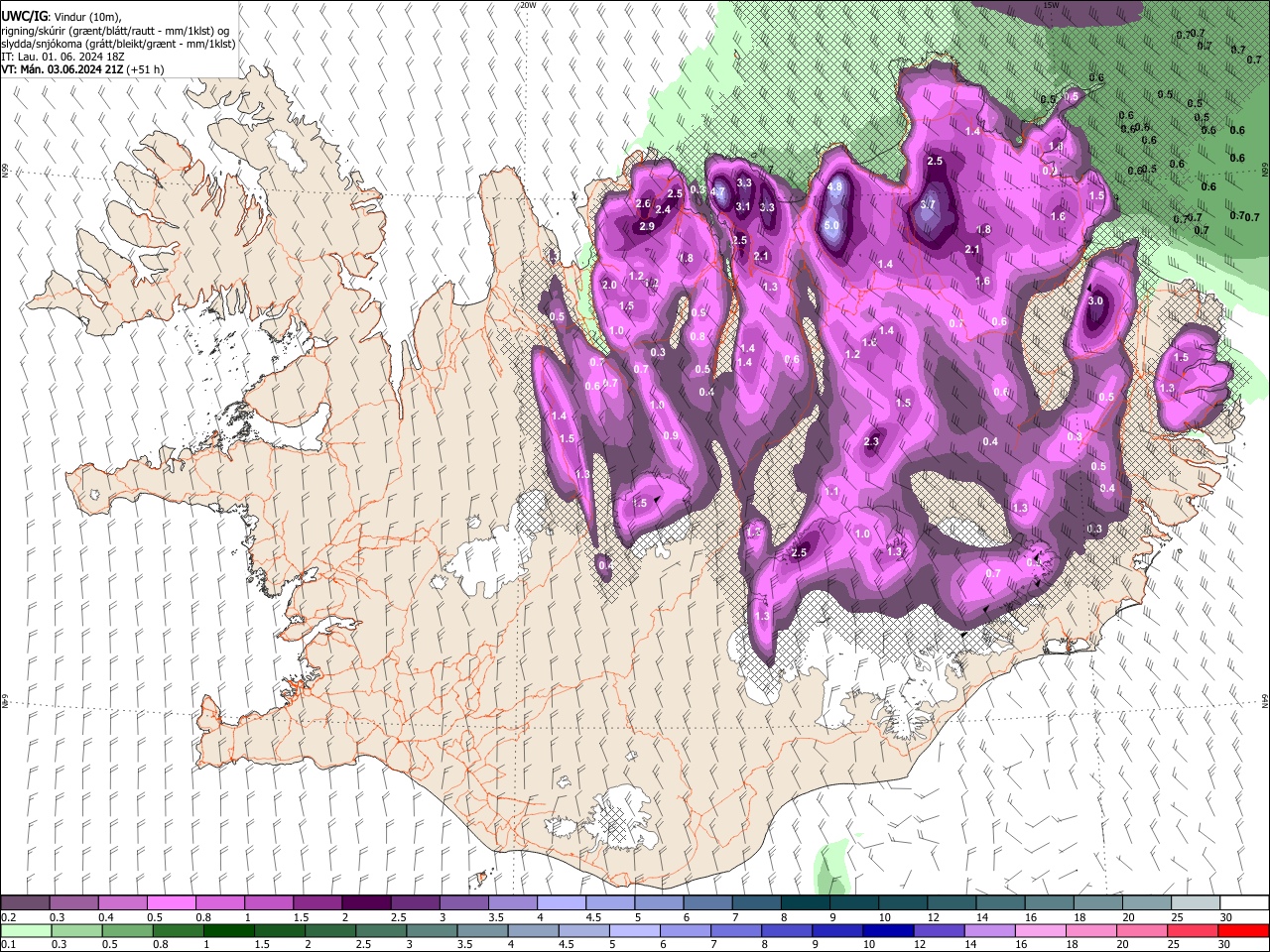Select the light lavender 4 swatch in upper scale
The image size is (1270, 952).
(562, 903)
